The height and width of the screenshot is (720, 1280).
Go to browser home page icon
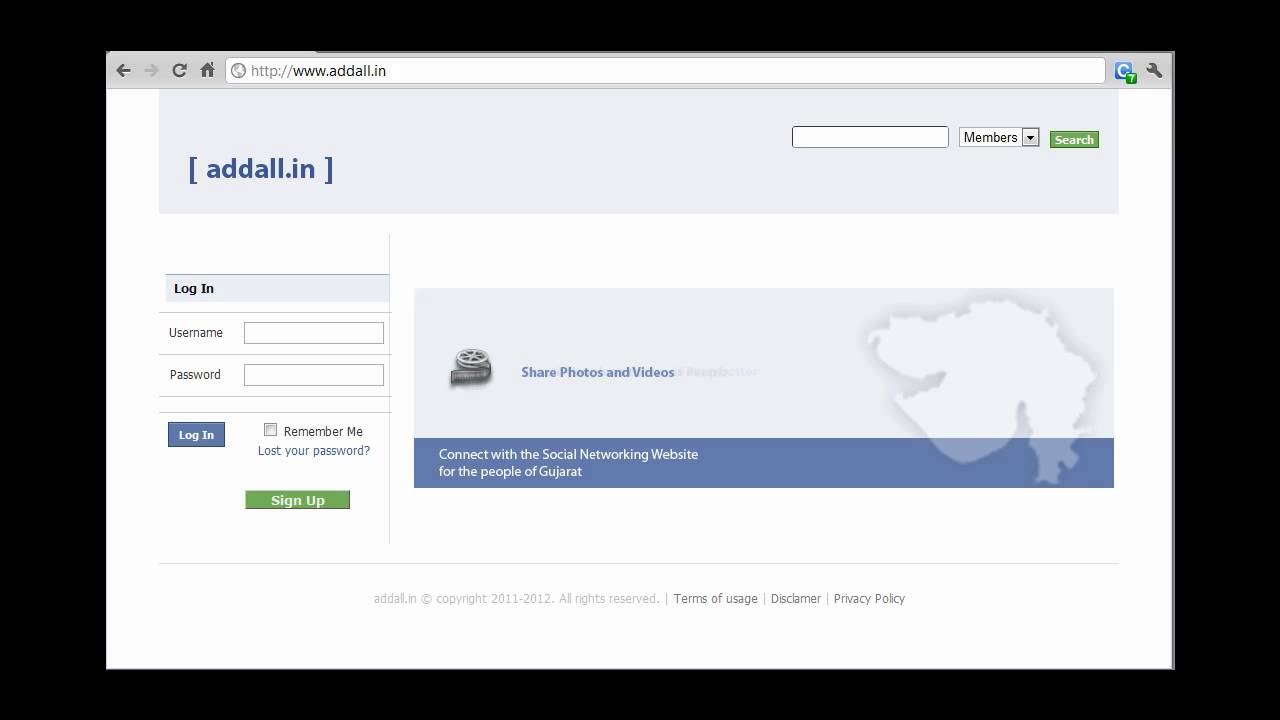click(207, 70)
